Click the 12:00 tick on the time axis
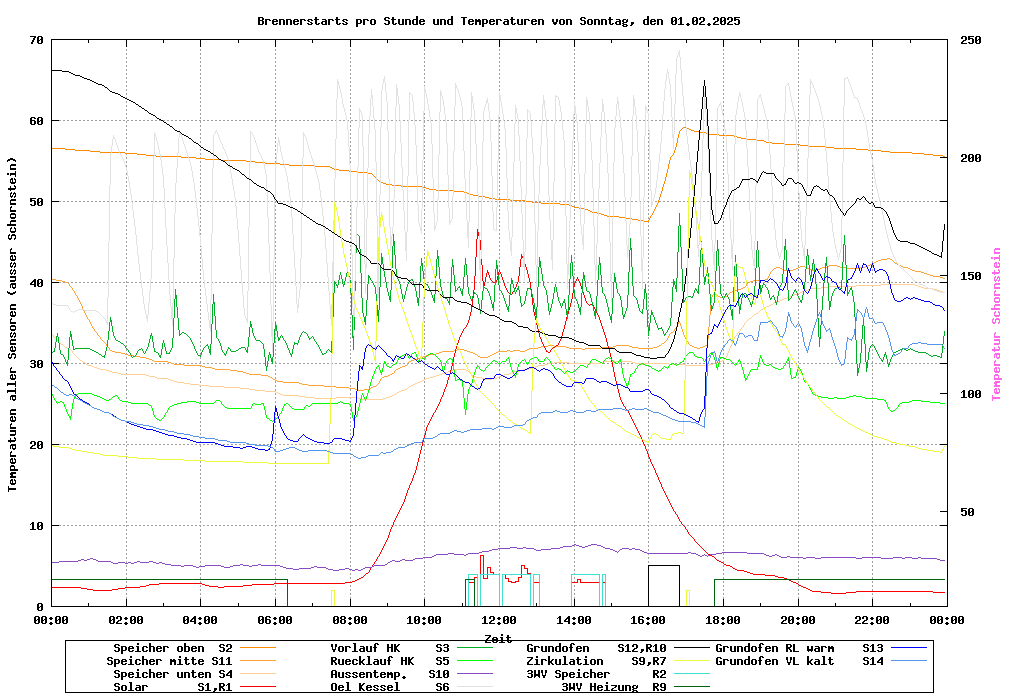The width and height of the screenshot is (1024, 700). [x=499, y=620]
